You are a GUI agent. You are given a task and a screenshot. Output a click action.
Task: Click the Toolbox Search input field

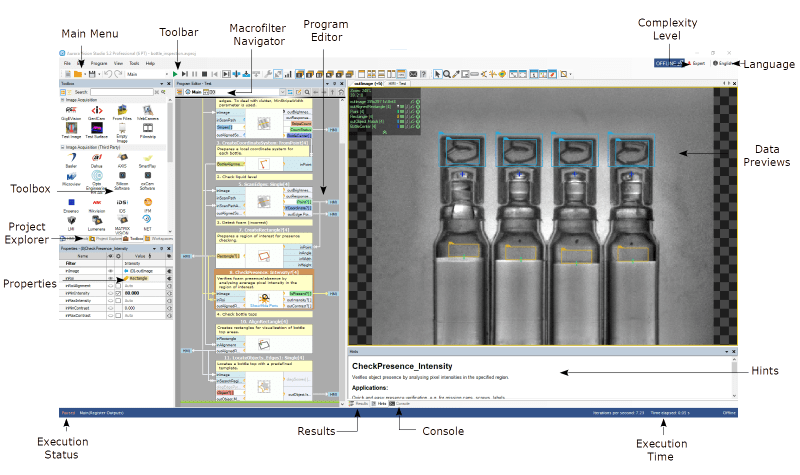coord(122,92)
